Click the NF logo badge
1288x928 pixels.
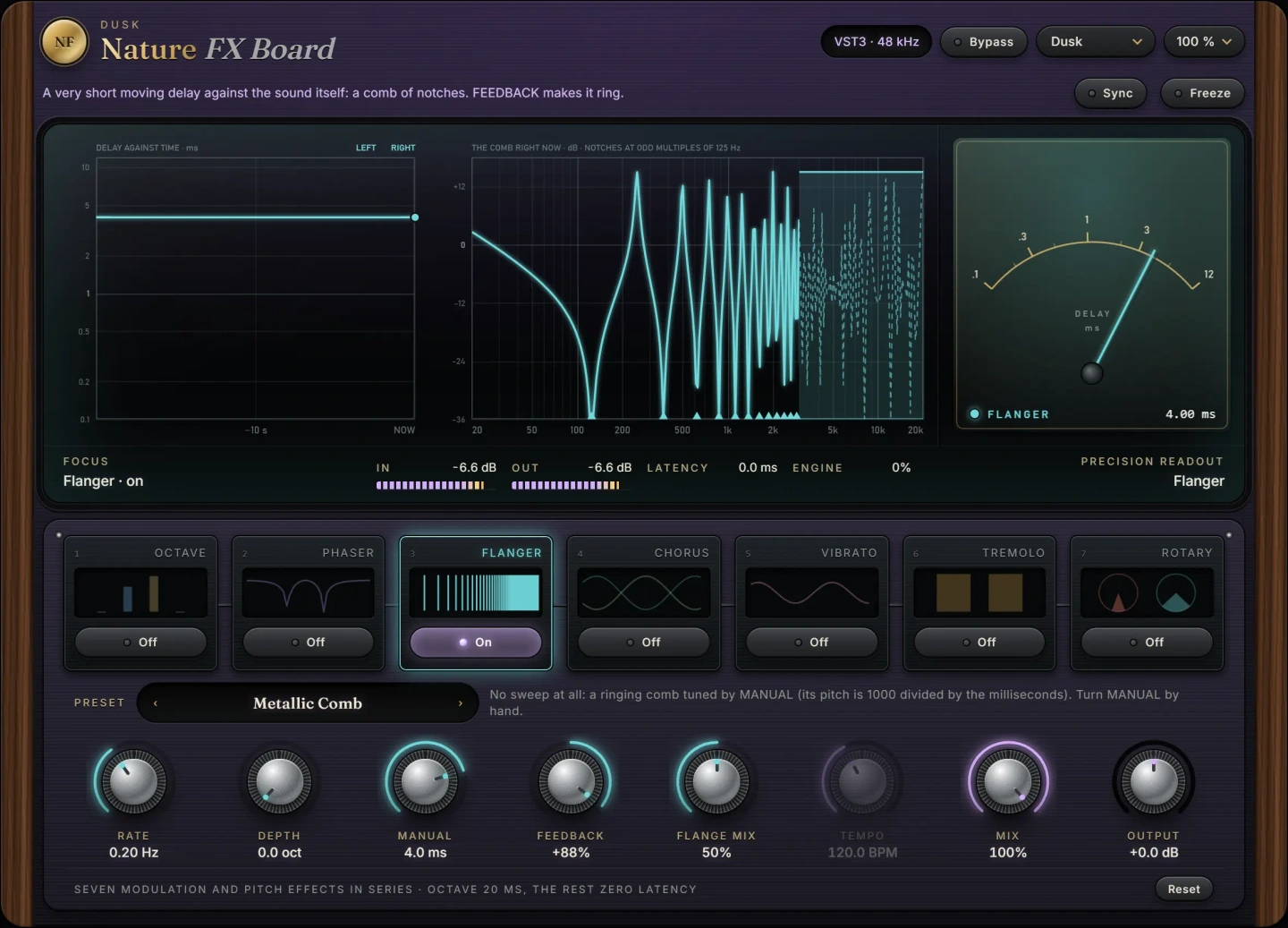tap(64, 42)
